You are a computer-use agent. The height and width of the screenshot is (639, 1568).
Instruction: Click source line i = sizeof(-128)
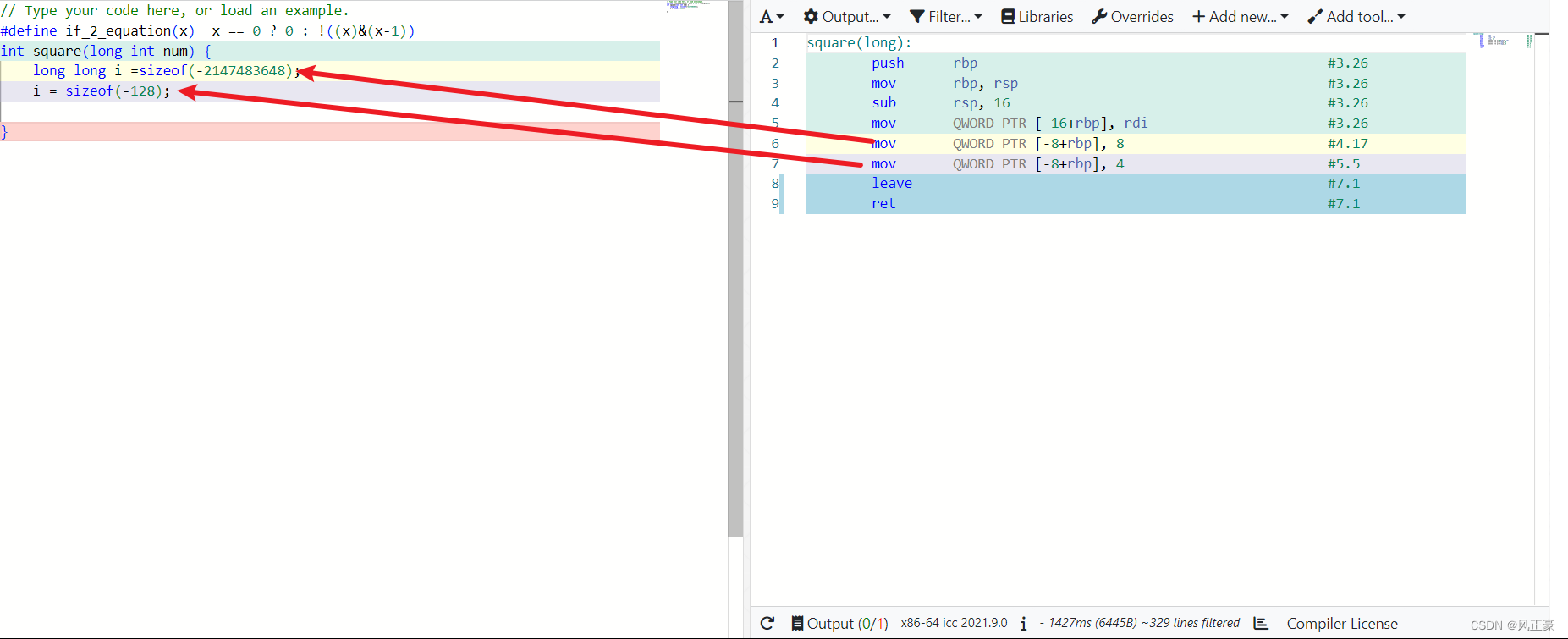pos(330,91)
